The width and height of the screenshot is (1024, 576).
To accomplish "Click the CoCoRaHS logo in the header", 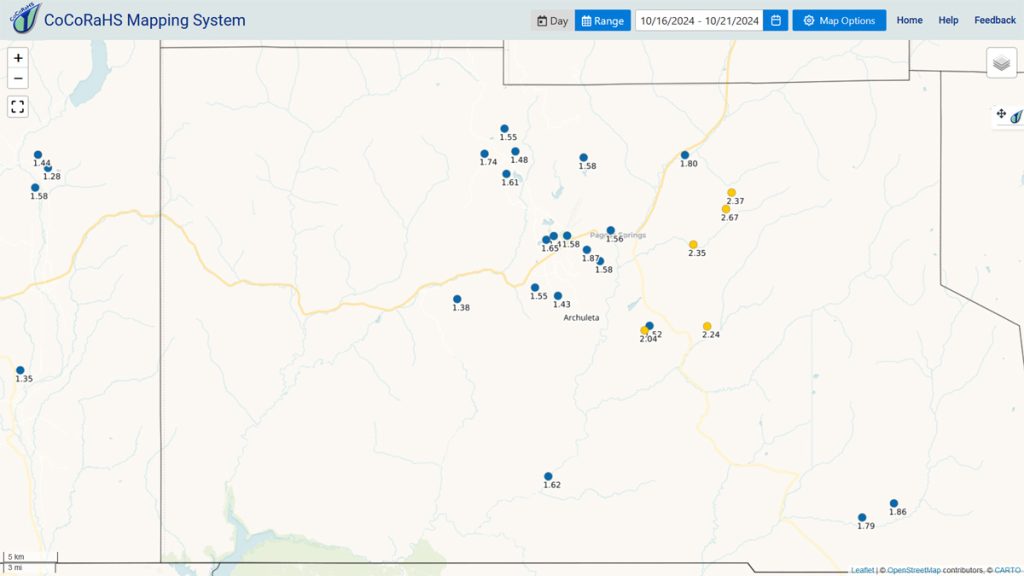I will pyautogui.click(x=25, y=18).
